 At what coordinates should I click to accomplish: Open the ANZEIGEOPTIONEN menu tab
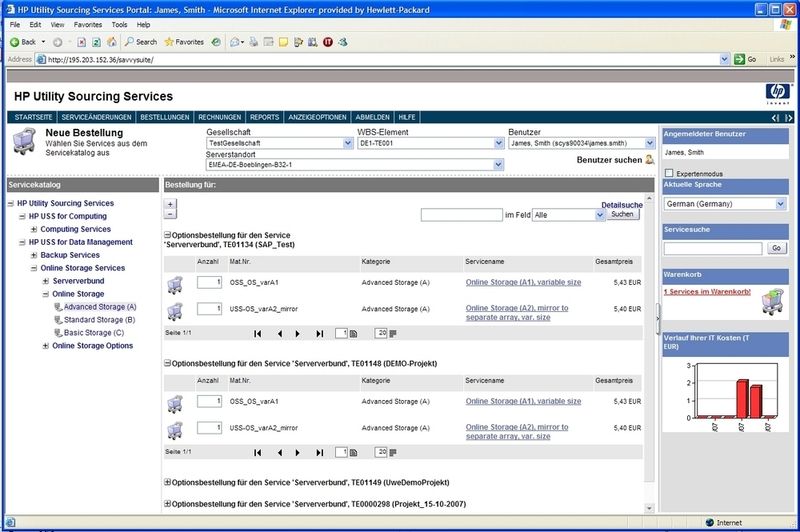pyautogui.click(x=317, y=117)
